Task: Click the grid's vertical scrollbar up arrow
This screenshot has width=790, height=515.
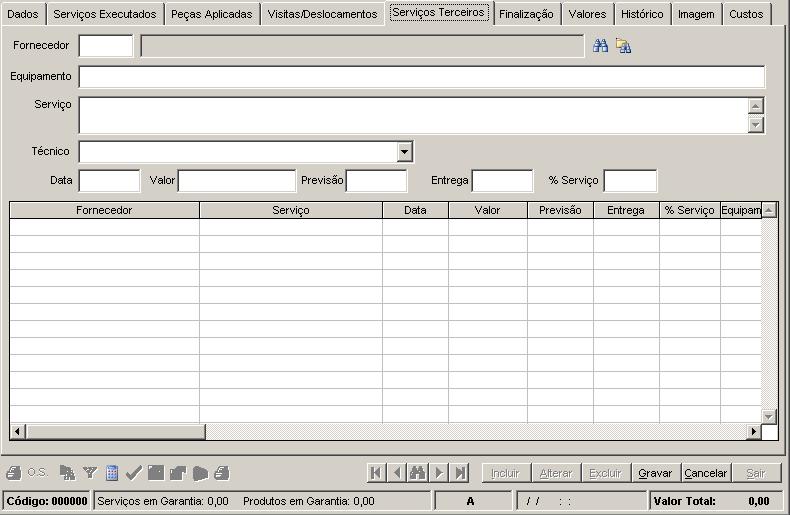Action: tap(769, 210)
